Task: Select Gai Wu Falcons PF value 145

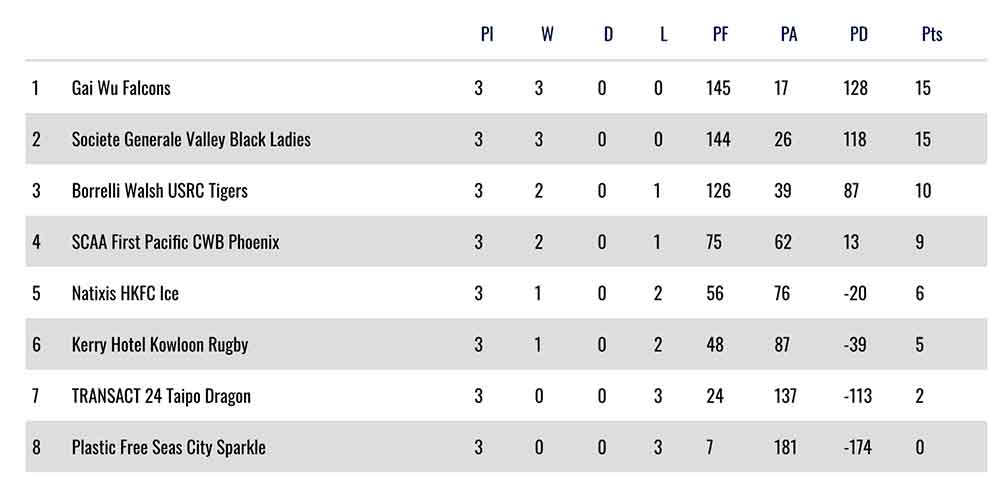Action: click(x=718, y=88)
